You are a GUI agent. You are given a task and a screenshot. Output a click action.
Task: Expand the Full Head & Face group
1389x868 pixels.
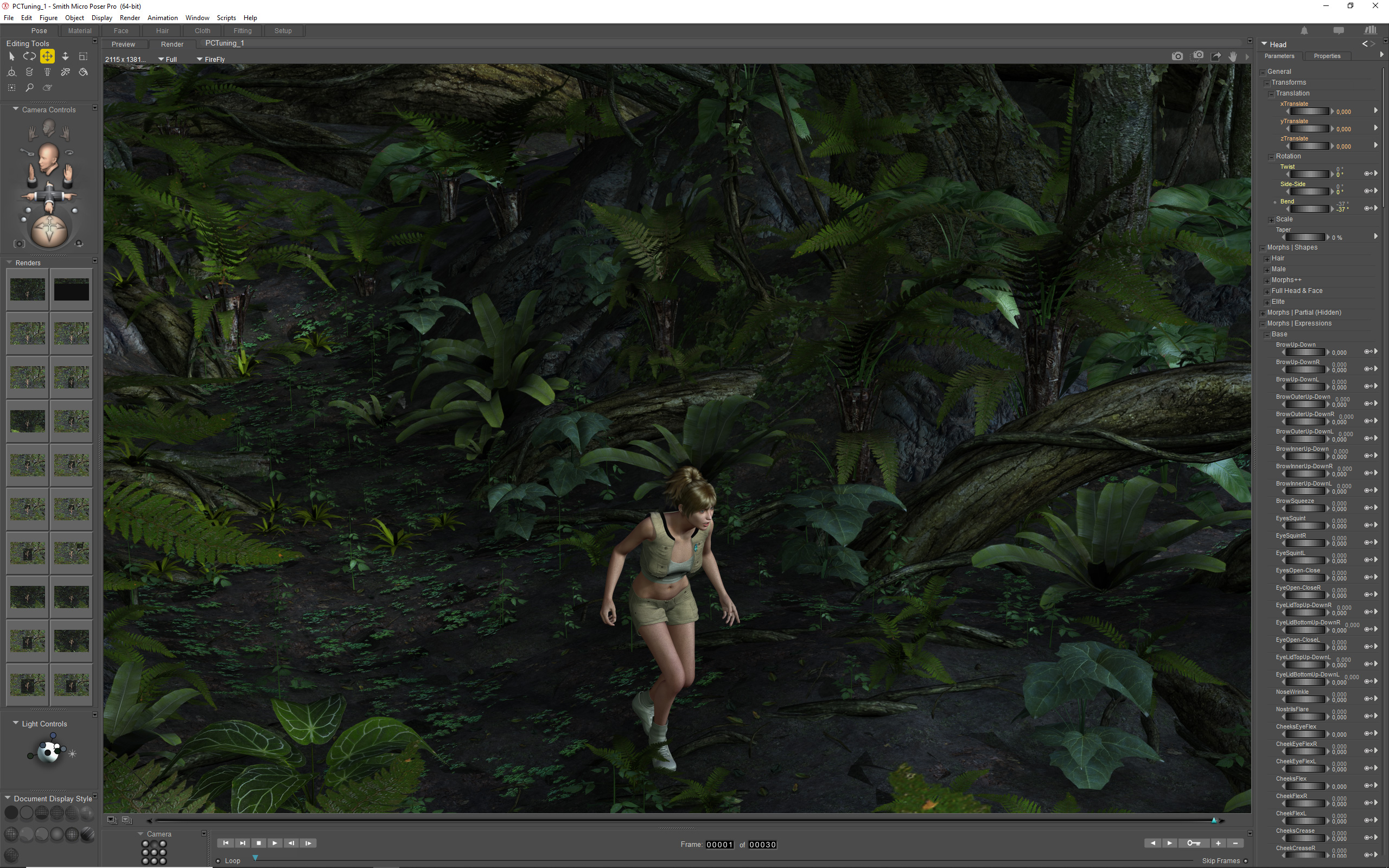point(1267,292)
